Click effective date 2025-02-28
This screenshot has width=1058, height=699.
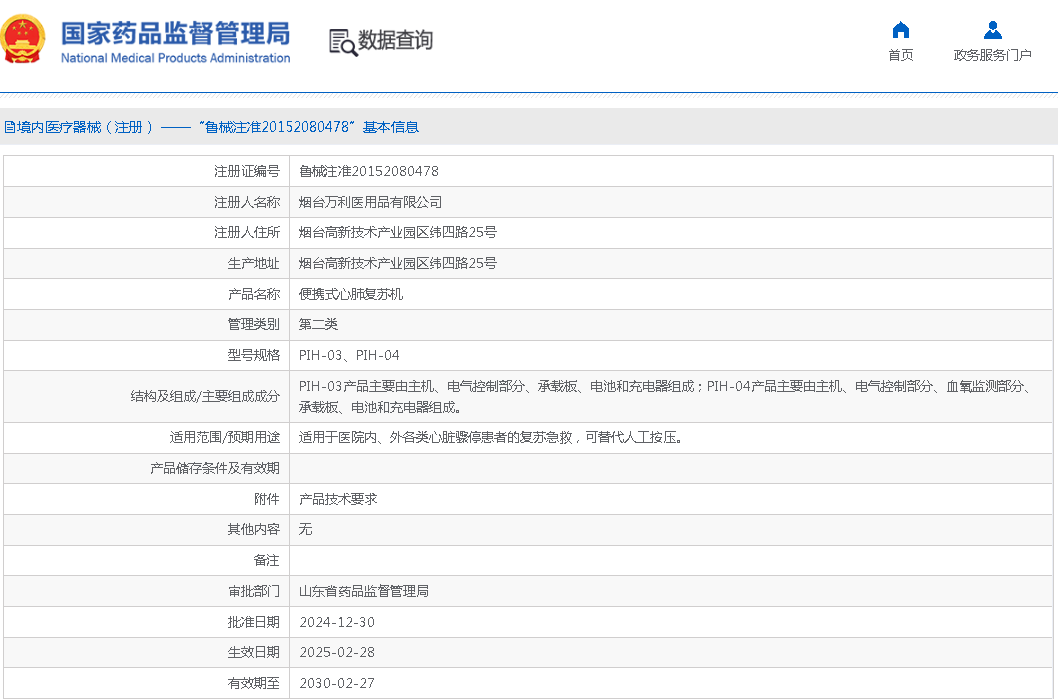click(337, 652)
